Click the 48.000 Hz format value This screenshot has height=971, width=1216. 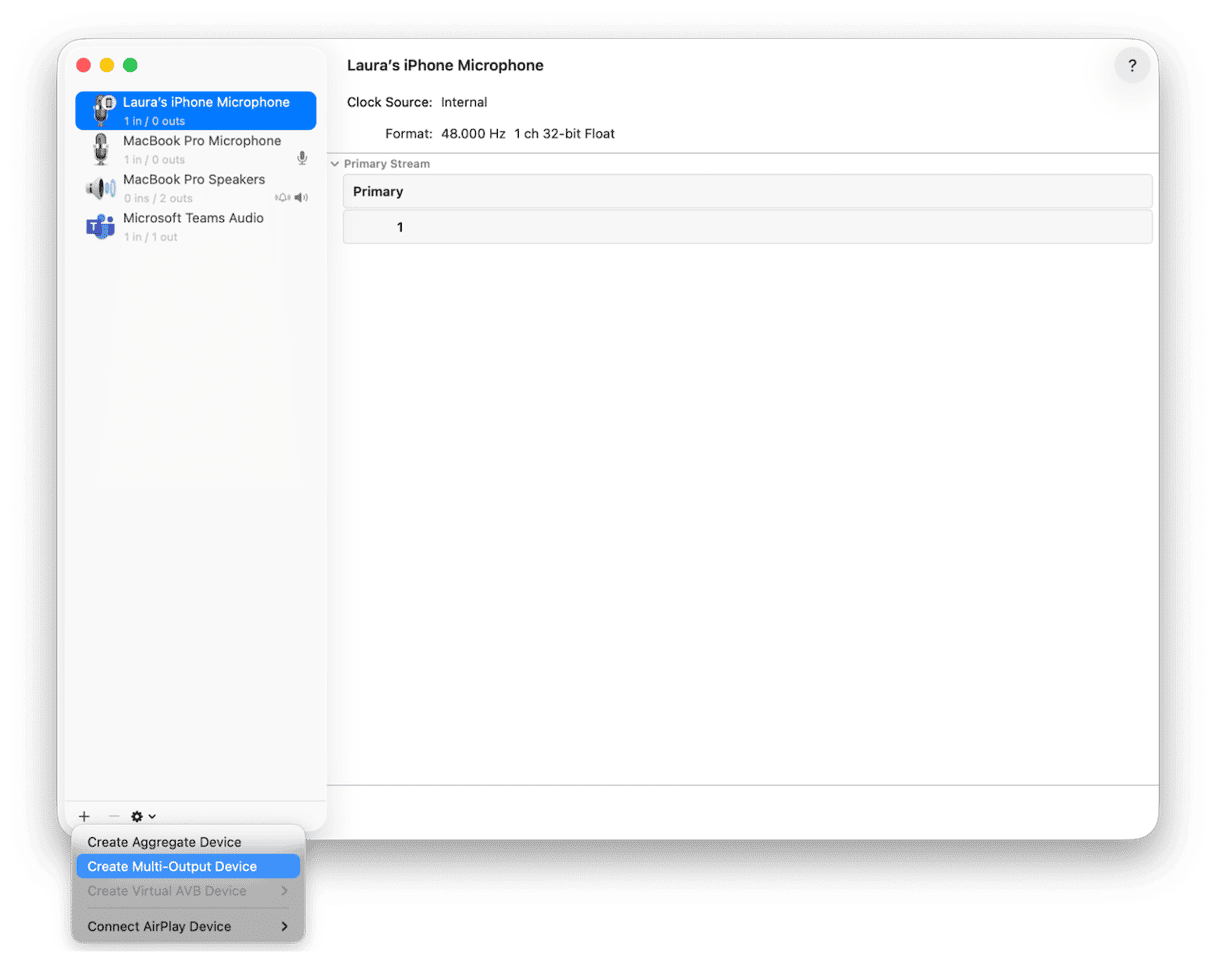coord(473,133)
